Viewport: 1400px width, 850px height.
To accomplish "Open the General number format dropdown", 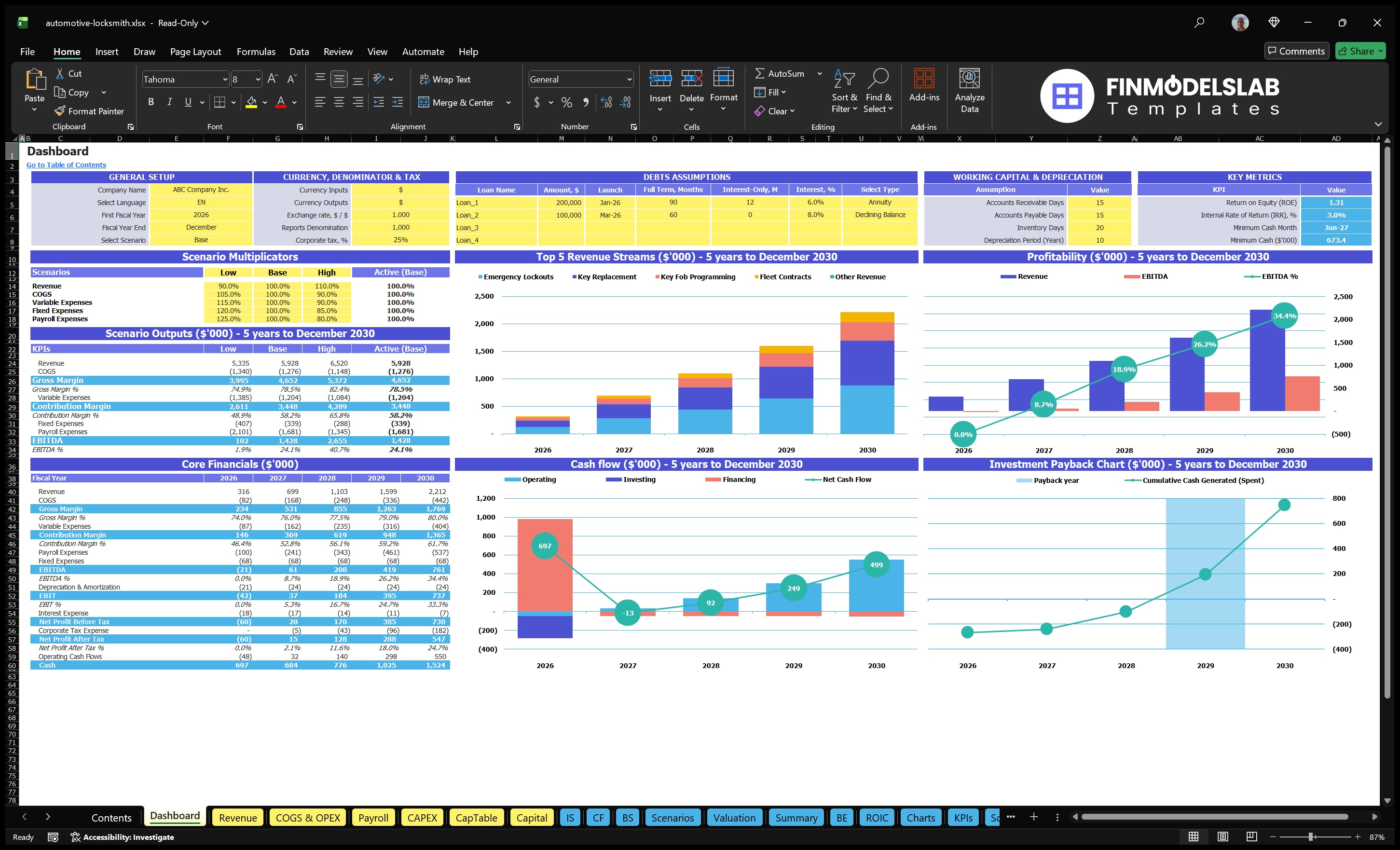I will [629, 79].
